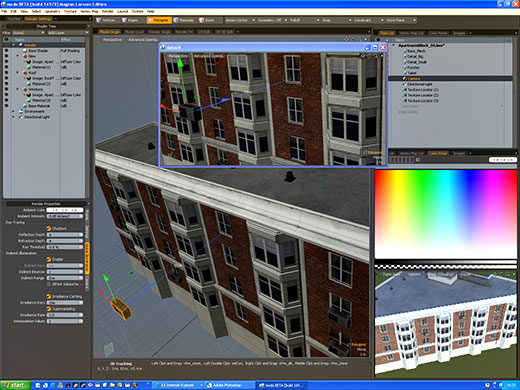Screen dimensions: 520x390
Task: Toggle the Supersampling checkbox
Action: (x=49, y=309)
